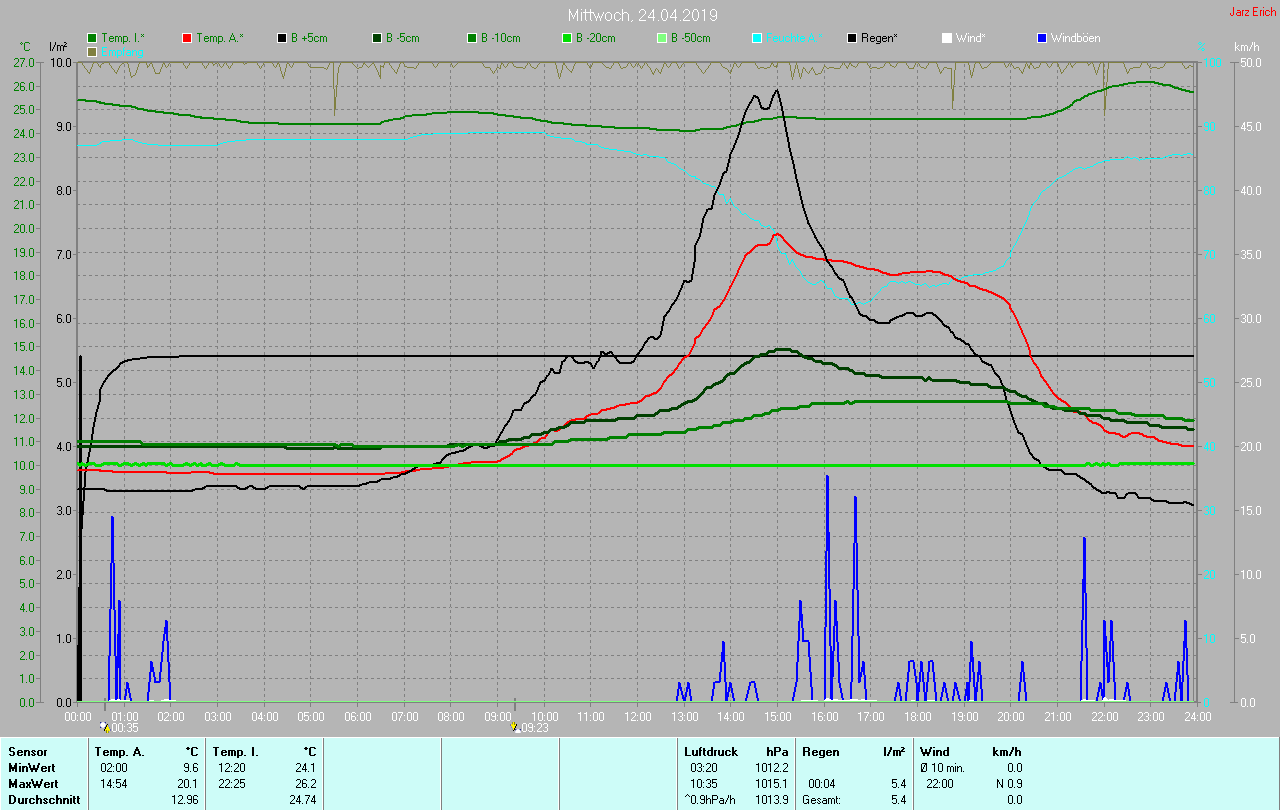
Task: Click the 12:00 label on the time axis
Action: click(638, 716)
